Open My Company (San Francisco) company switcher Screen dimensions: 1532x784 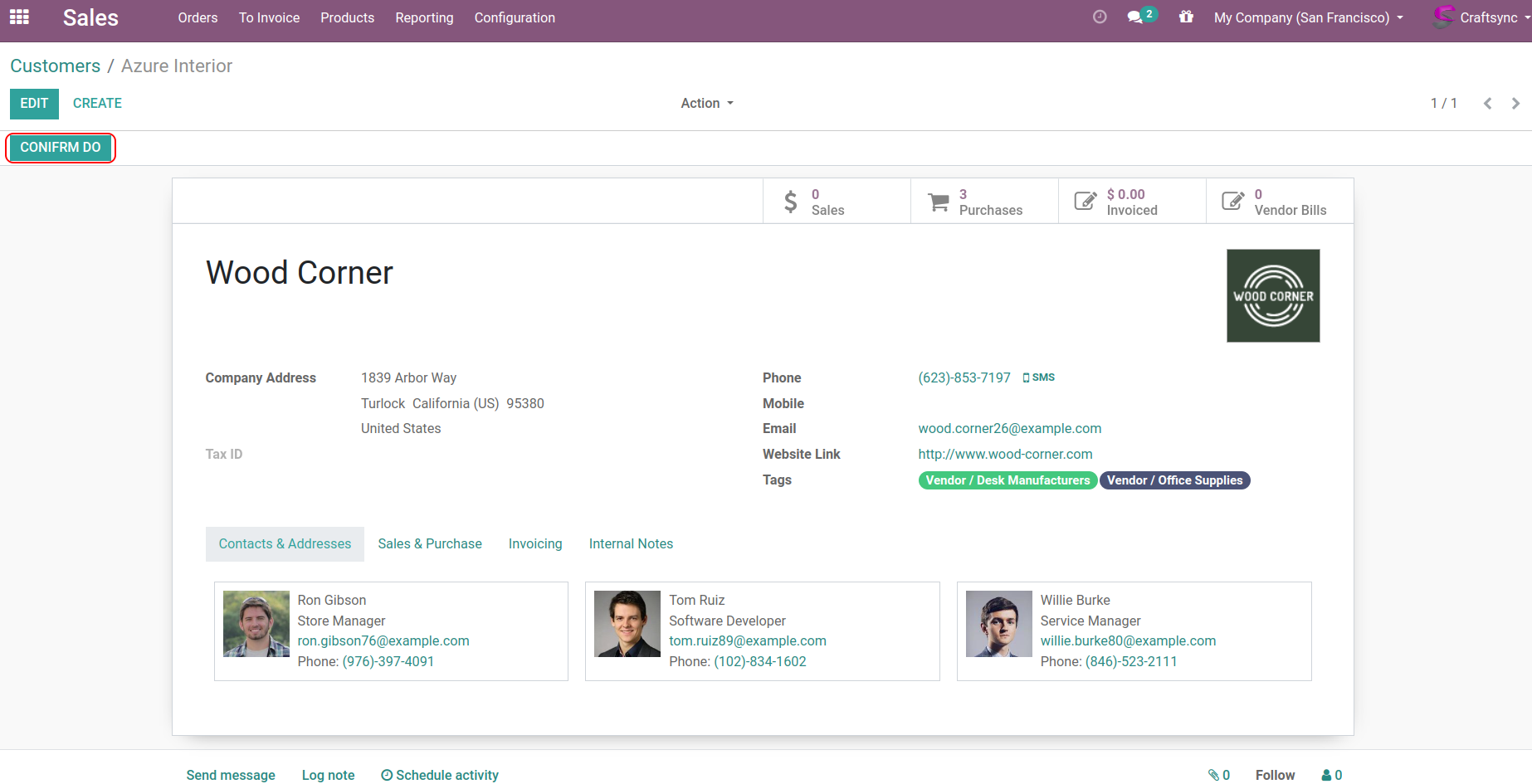[1308, 17]
